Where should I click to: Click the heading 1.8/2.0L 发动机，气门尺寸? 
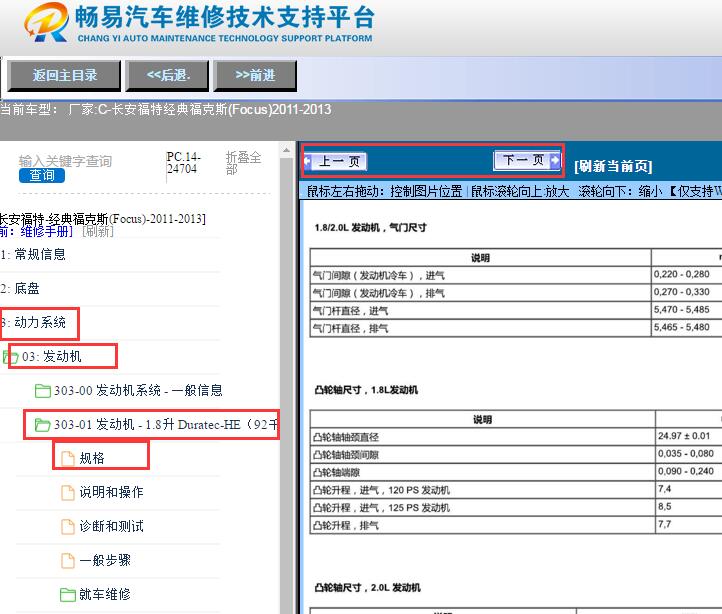[x=370, y=228]
